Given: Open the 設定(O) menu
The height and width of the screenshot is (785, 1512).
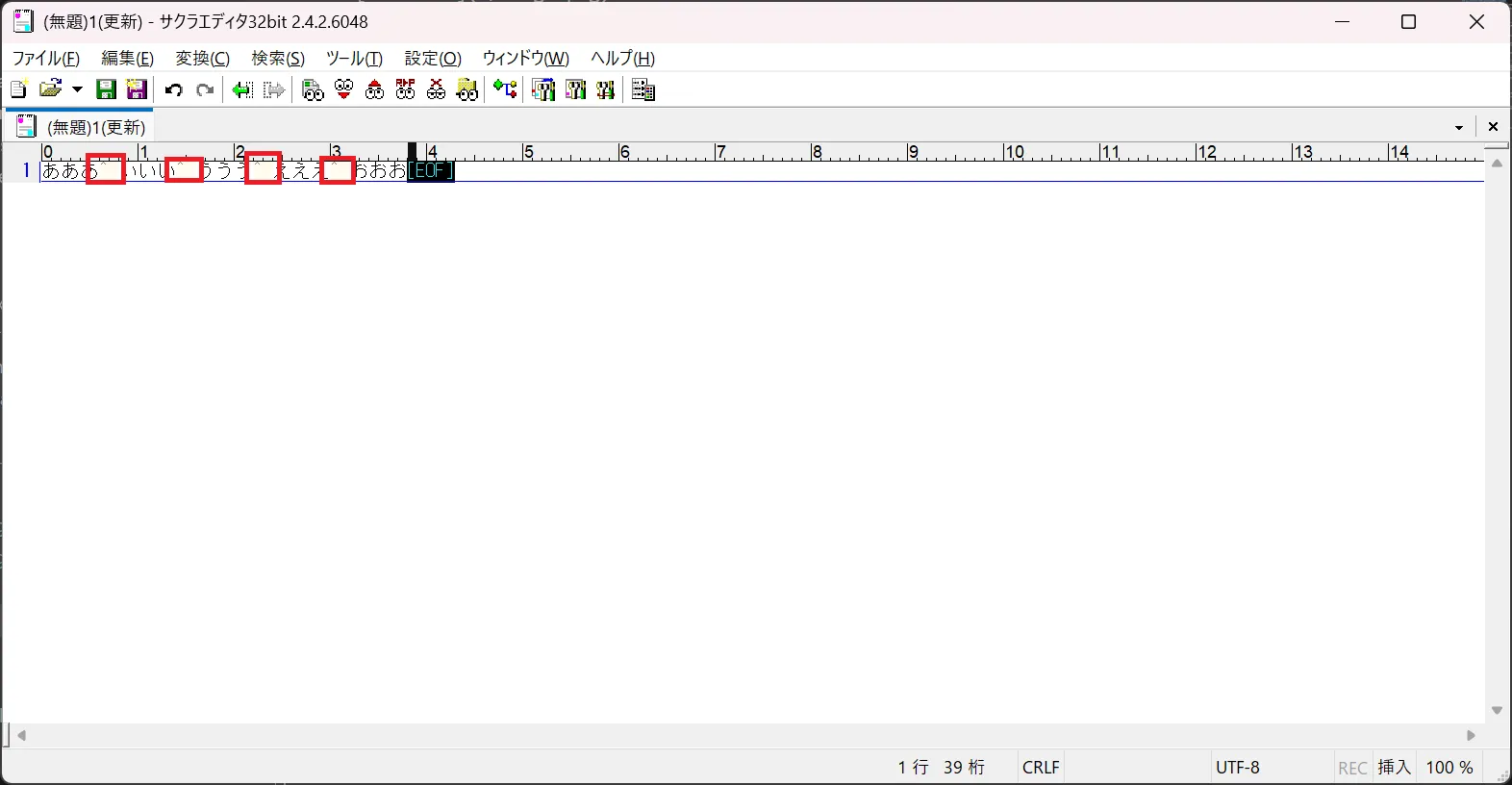Looking at the screenshot, I should tap(433, 58).
